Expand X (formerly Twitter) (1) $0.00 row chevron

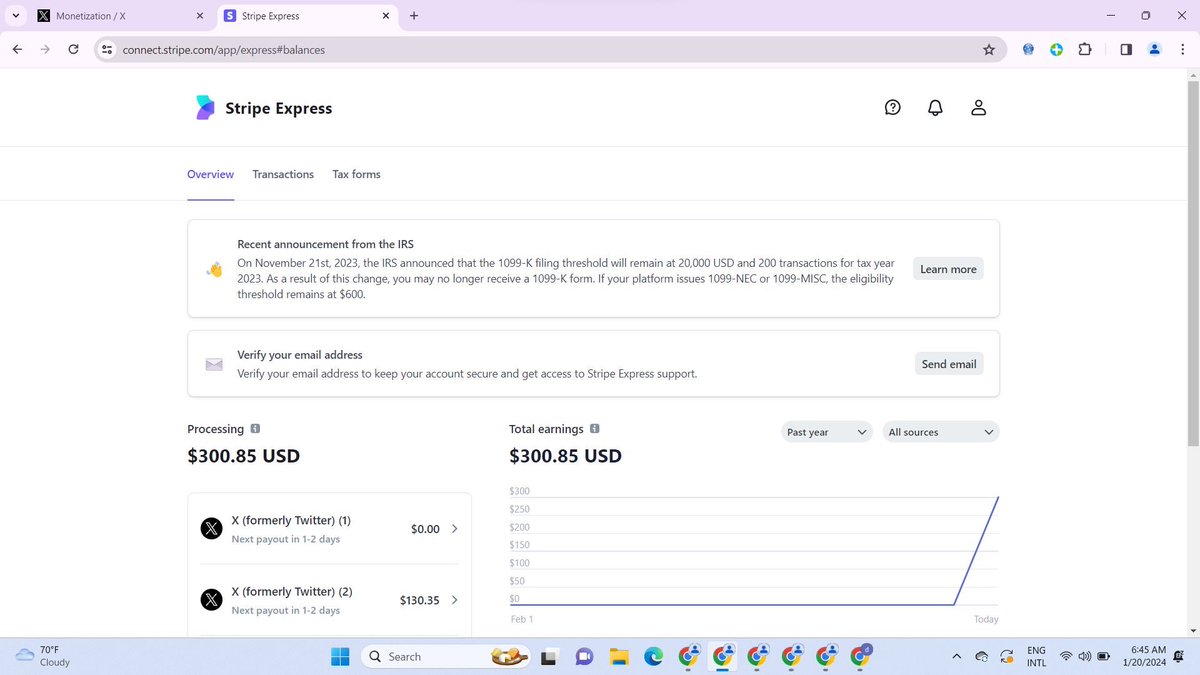pyautogui.click(x=455, y=528)
